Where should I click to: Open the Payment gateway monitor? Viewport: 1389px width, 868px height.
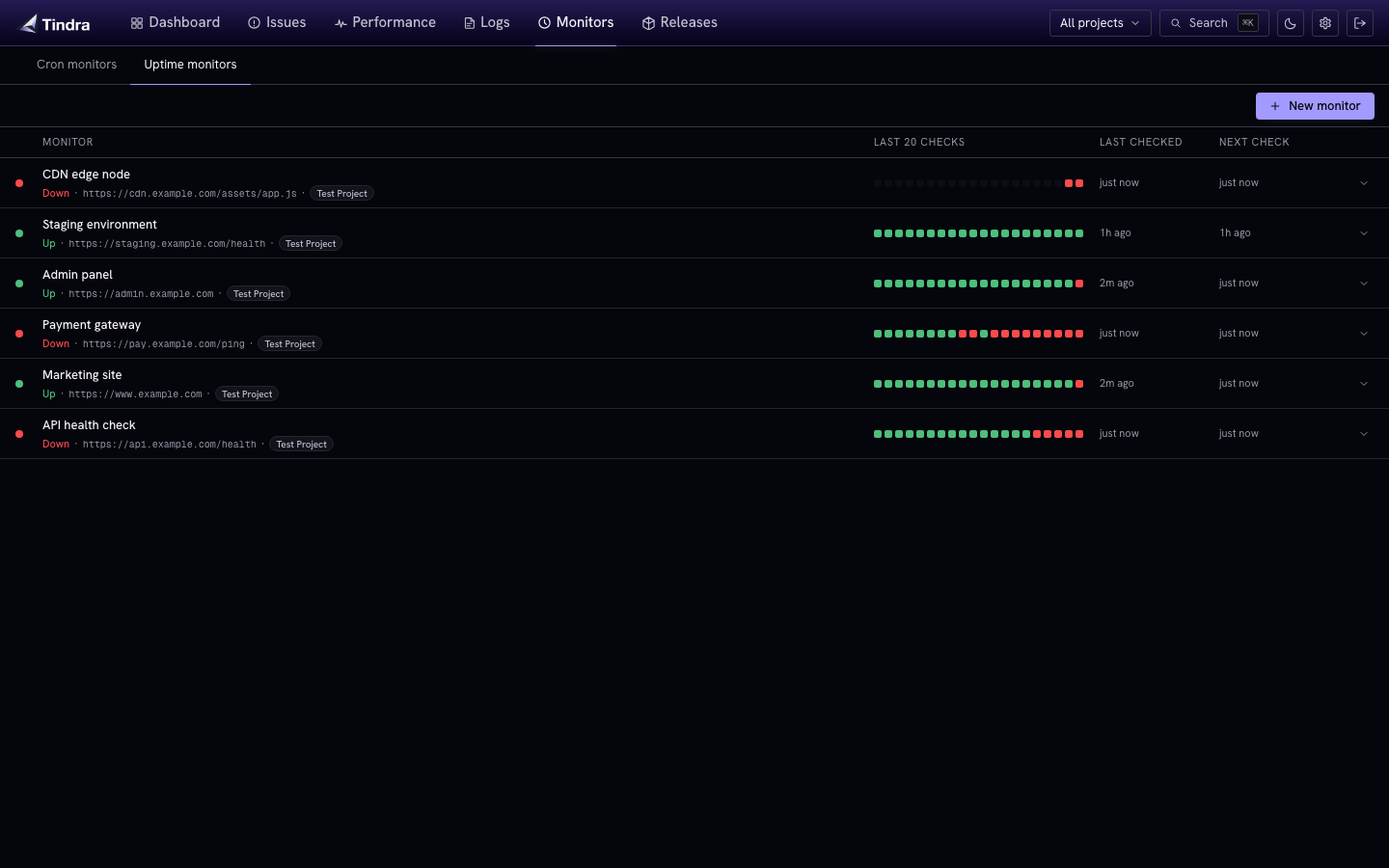92,325
